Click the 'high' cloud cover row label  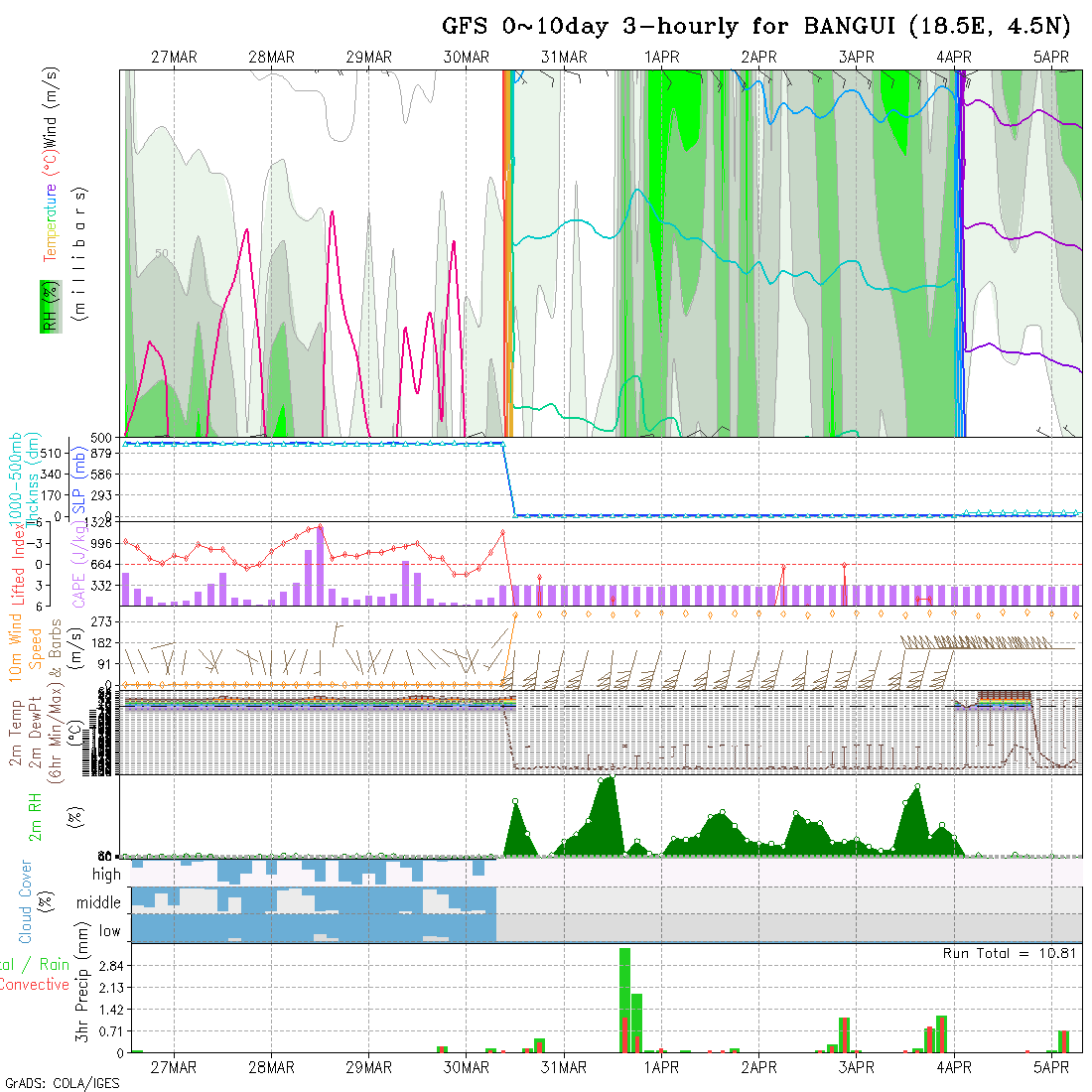click(106, 875)
